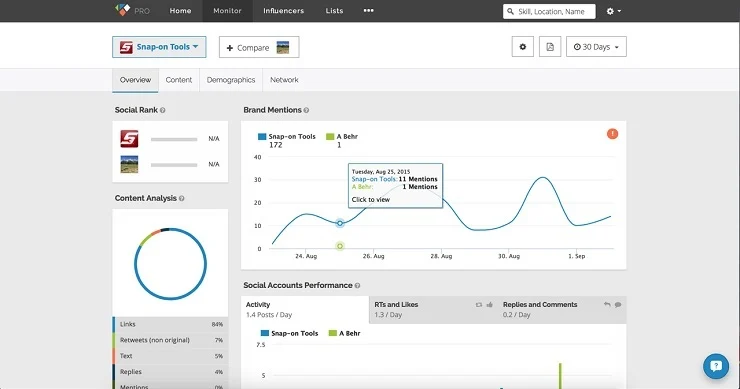Click the Snap-on logo in Social Rank
This screenshot has height=389, width=740.
click(129, 139)
